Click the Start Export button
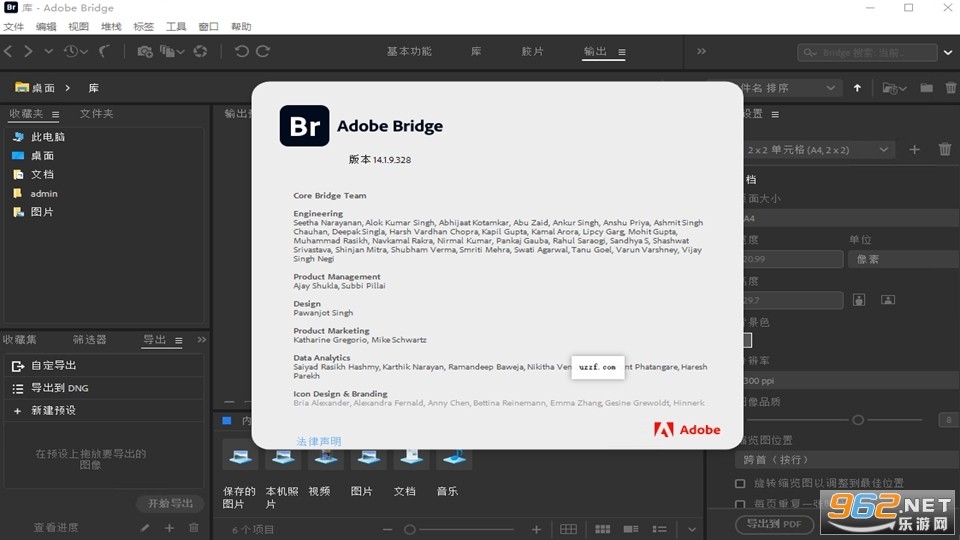This screenshot has height=540, width=960. pos(170,503)
